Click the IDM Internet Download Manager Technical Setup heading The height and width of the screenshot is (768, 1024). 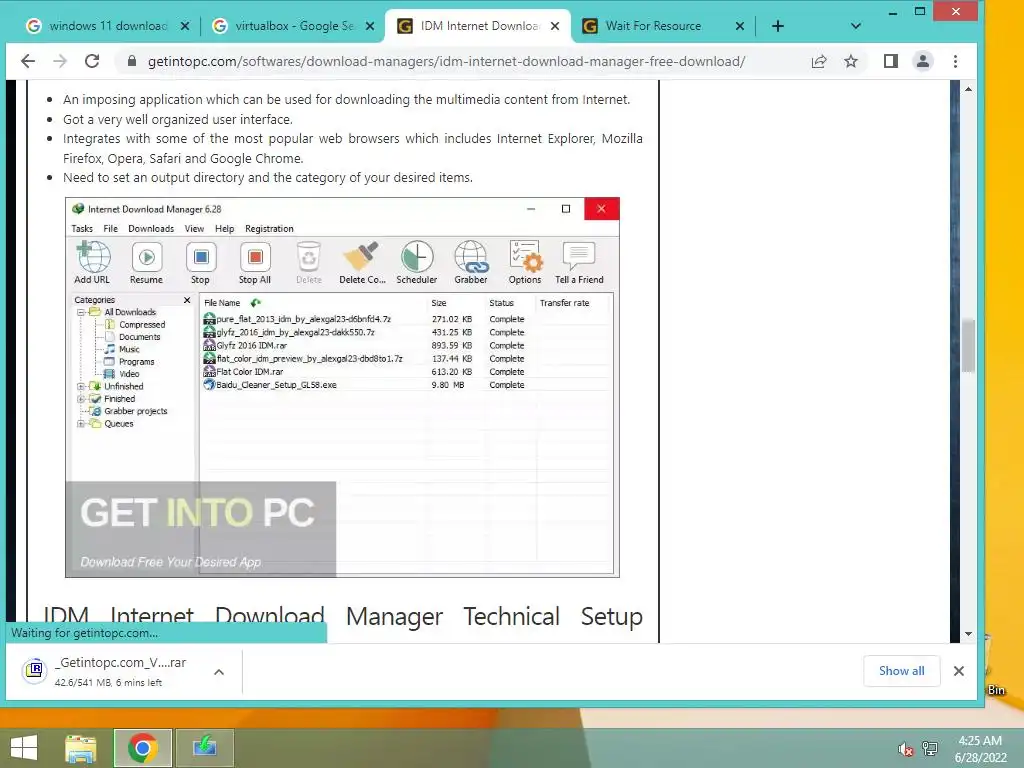coord(343,616)
